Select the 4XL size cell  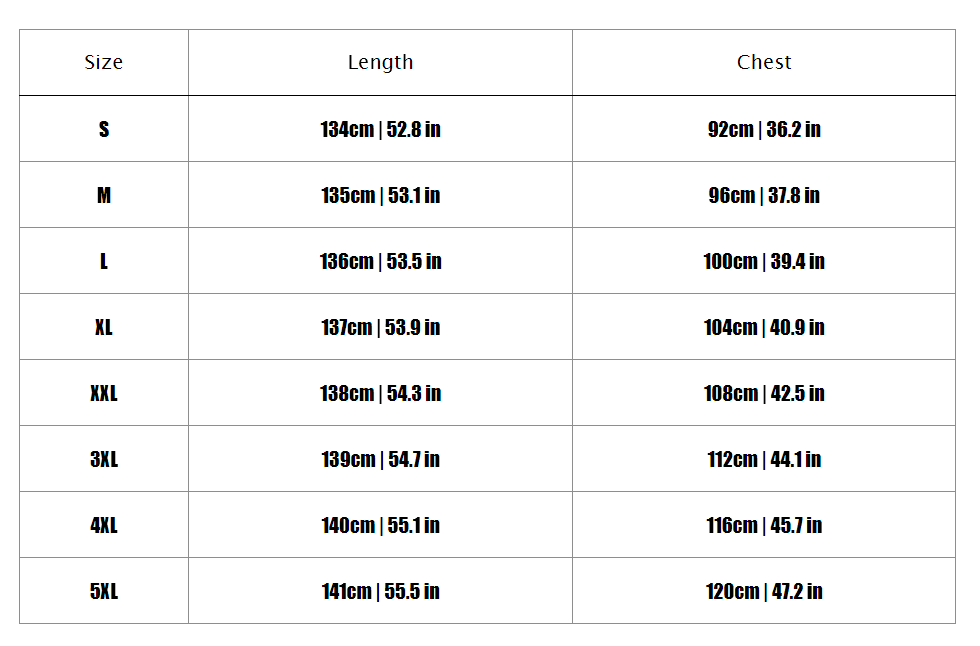[x=104, y=525]
